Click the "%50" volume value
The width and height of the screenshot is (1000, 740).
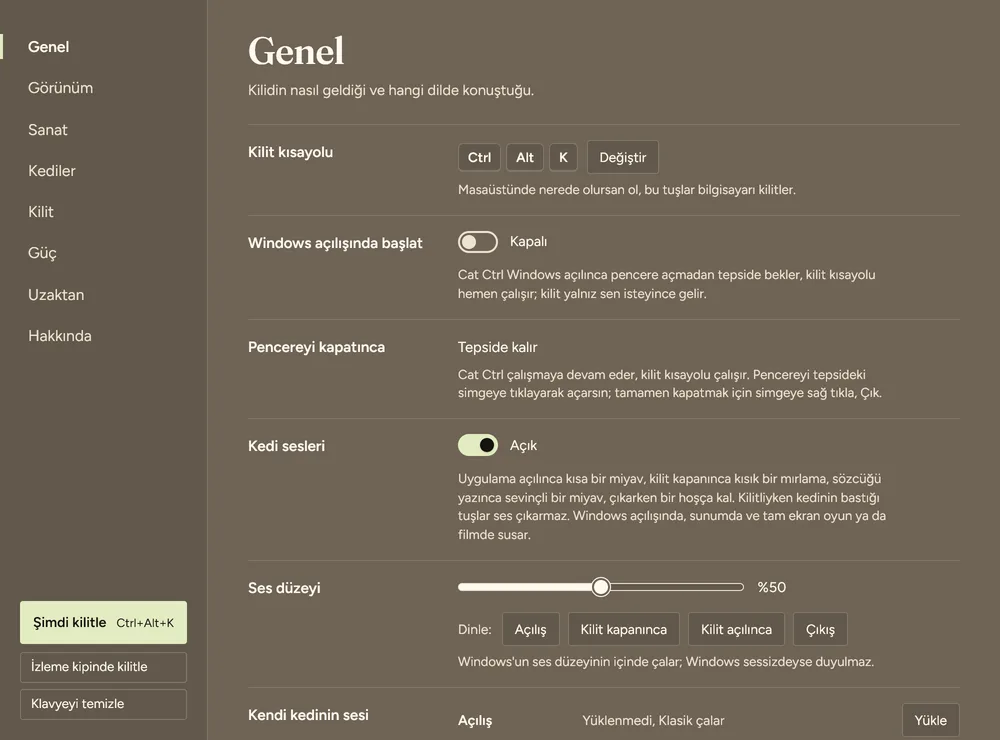pos(772,587)
